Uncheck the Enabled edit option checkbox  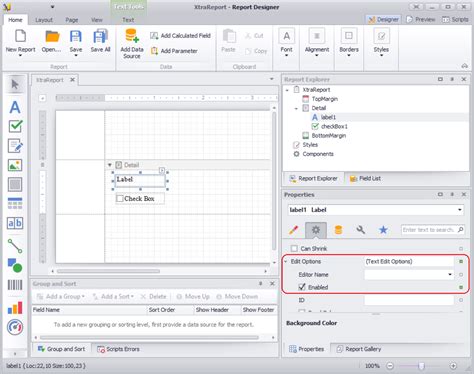[302, 287]
